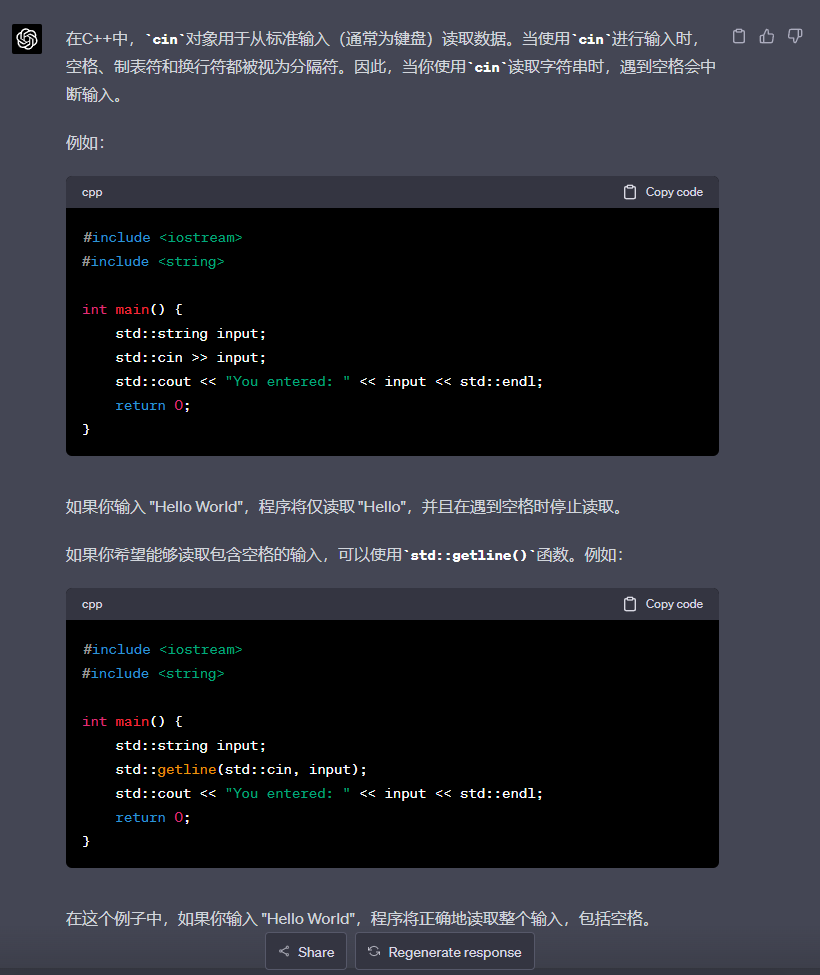Click the 'cpp' label of second code block
The image size is (820, 975).
point(92,604)
